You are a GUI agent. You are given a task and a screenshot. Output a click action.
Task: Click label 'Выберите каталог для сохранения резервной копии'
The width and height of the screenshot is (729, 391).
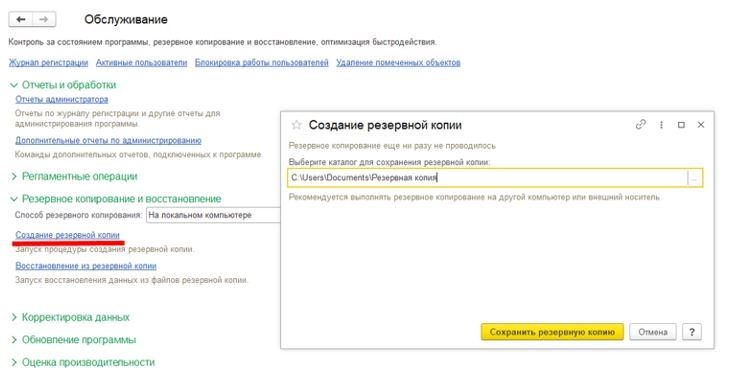coord(389,162)
